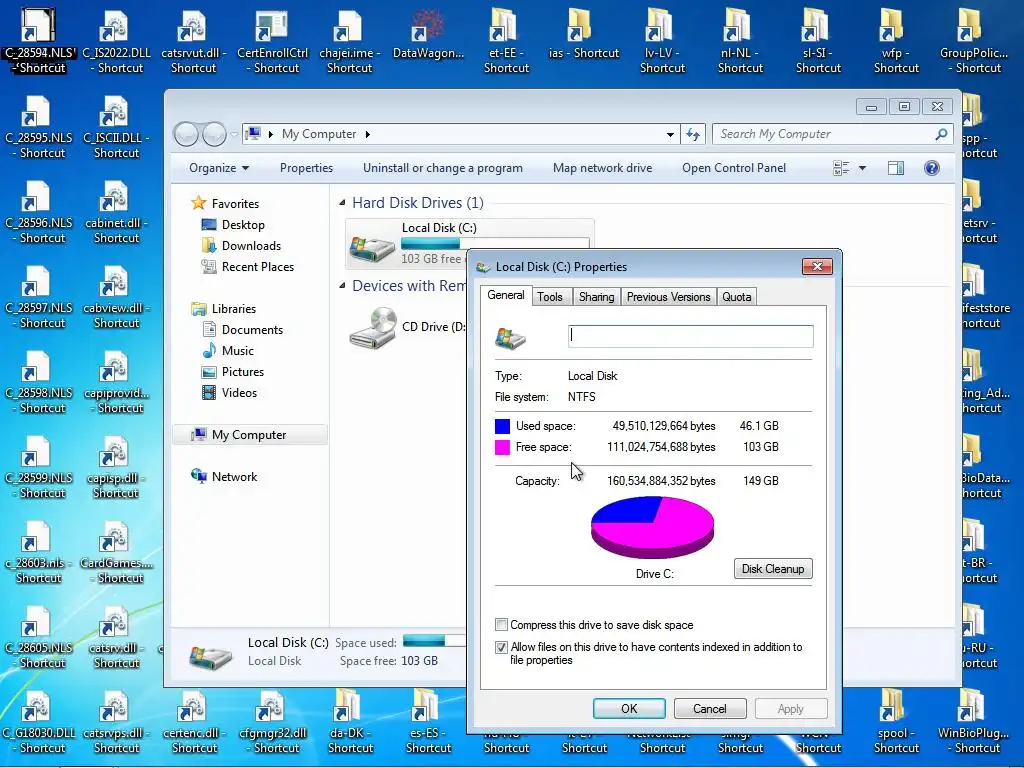This screenshot has width=1024, height=768.
Task: Open the Previous Versions tab
Action: [x=668, y=297]
